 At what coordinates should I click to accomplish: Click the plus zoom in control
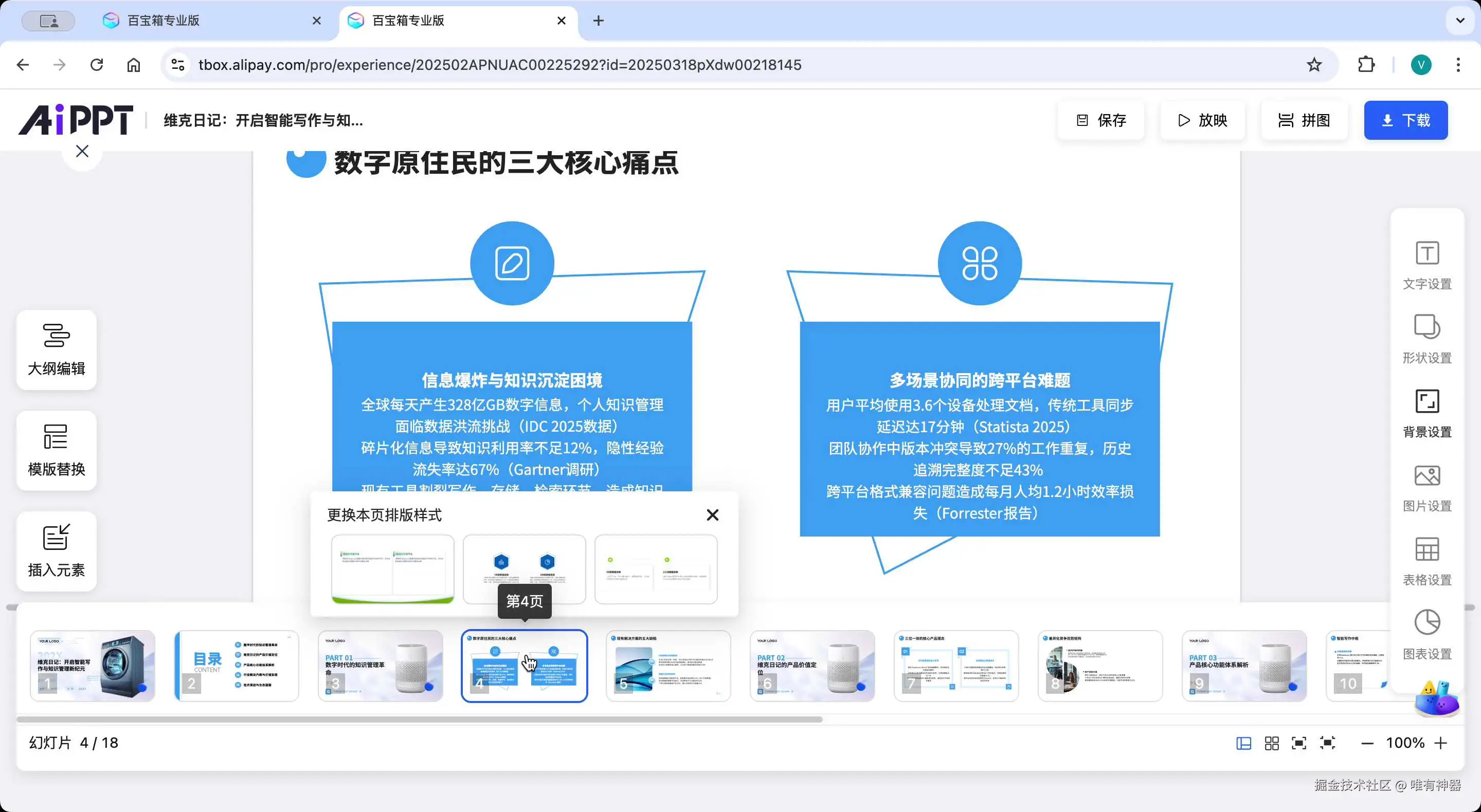pyautogui.click(x=1440, y=743)
